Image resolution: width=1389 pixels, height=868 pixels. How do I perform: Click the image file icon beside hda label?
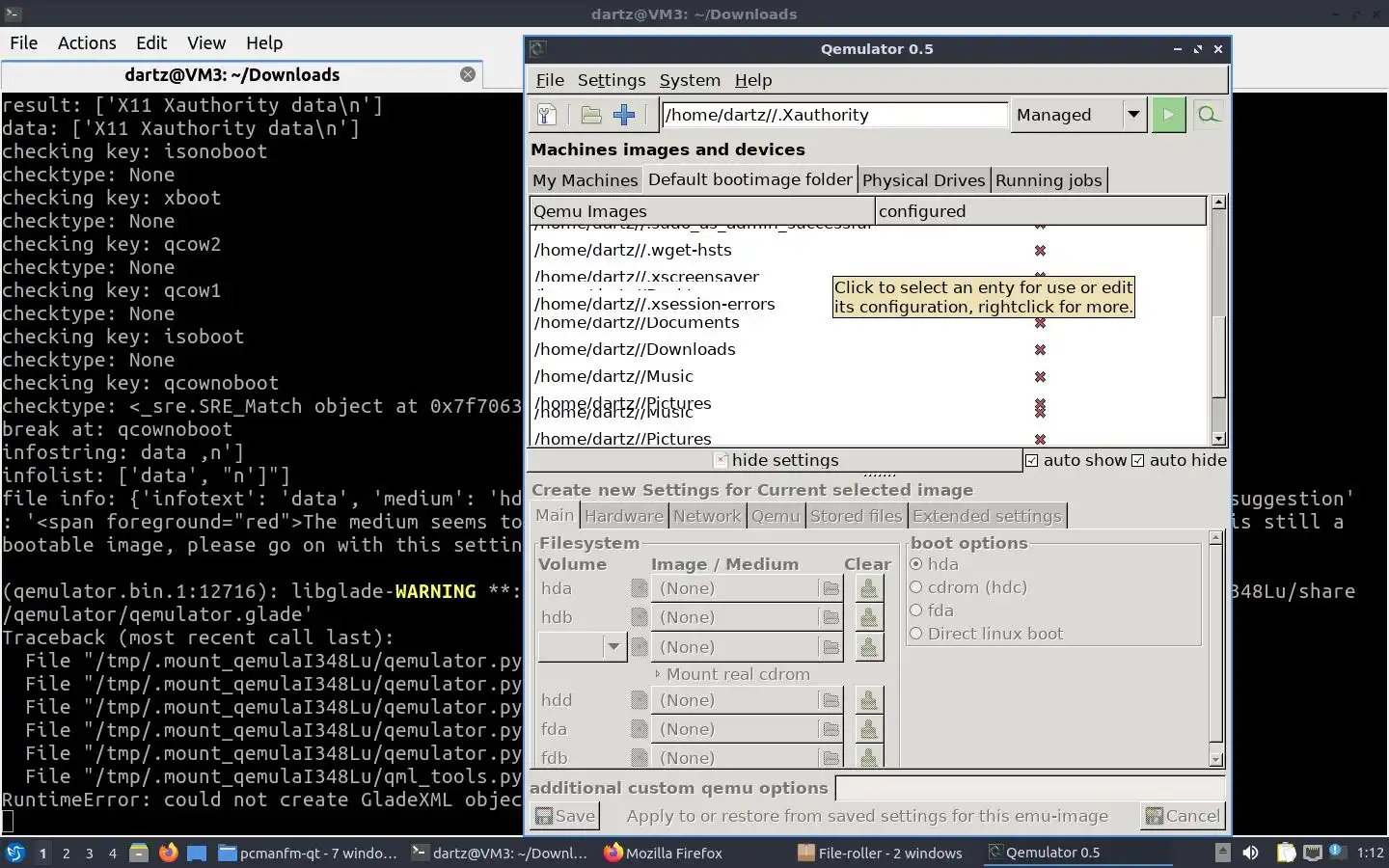[x=639, y=588]
